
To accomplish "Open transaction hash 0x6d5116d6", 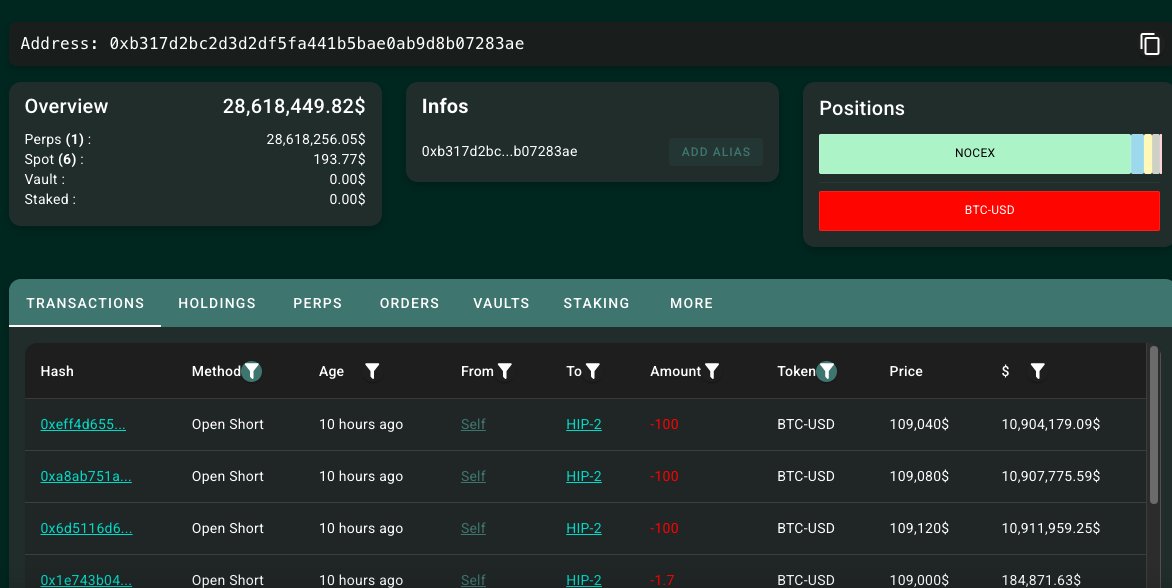I will coord(86,528).
